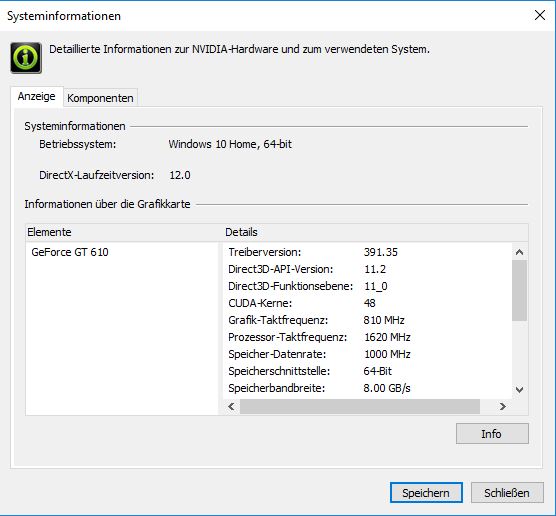
Task: Click the value 1000 MHz
Action: 387,354
